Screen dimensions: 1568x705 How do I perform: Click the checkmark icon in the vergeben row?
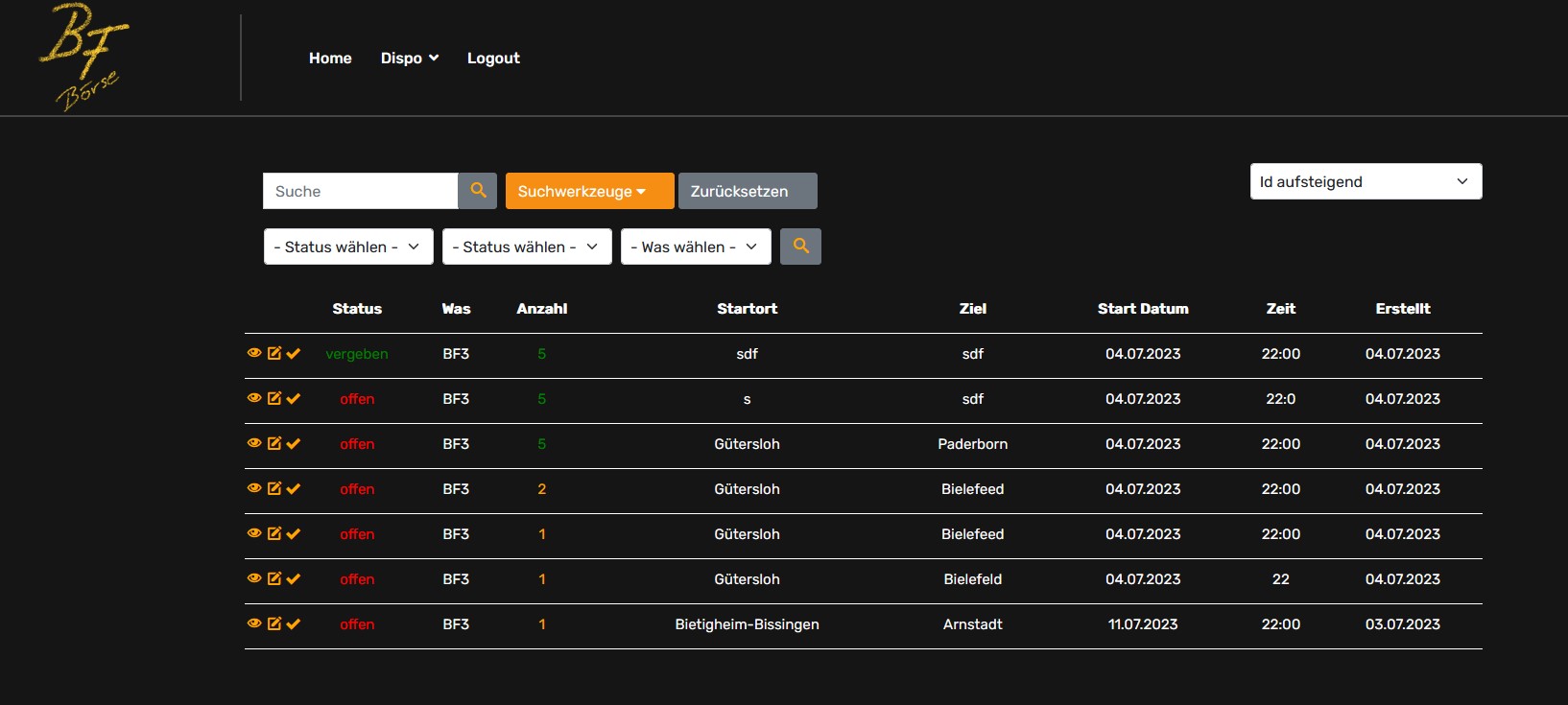[x=294, y=353]
